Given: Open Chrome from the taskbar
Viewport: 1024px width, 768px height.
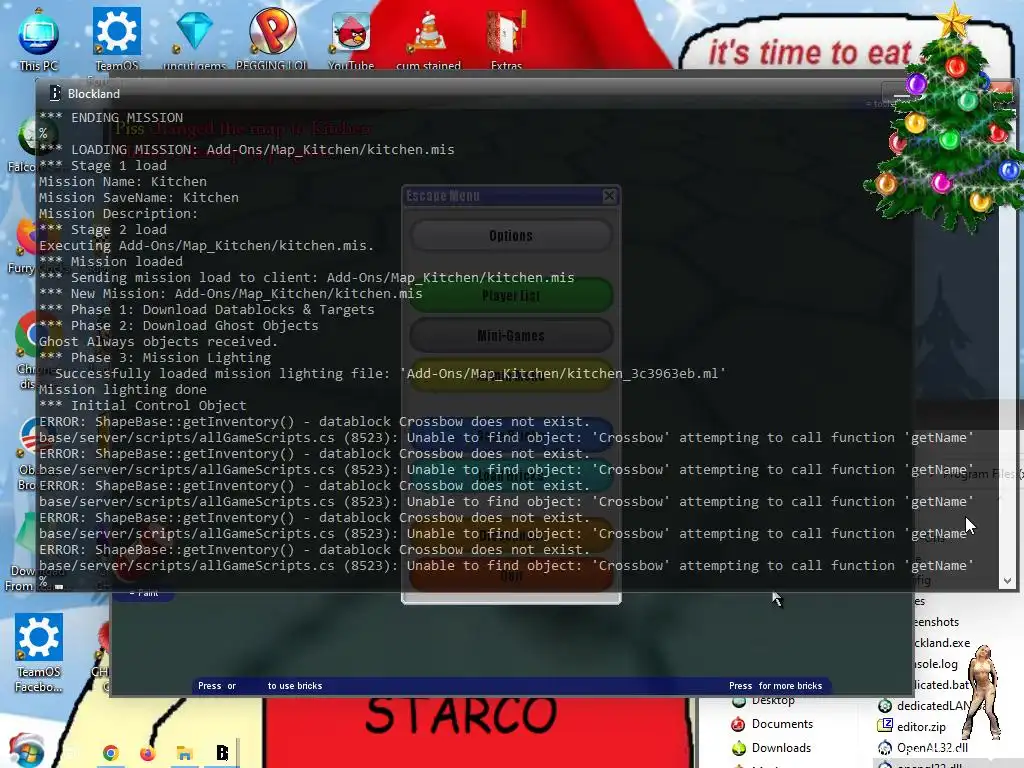Looking at the screenshot, I should click(x=110, y=753).
